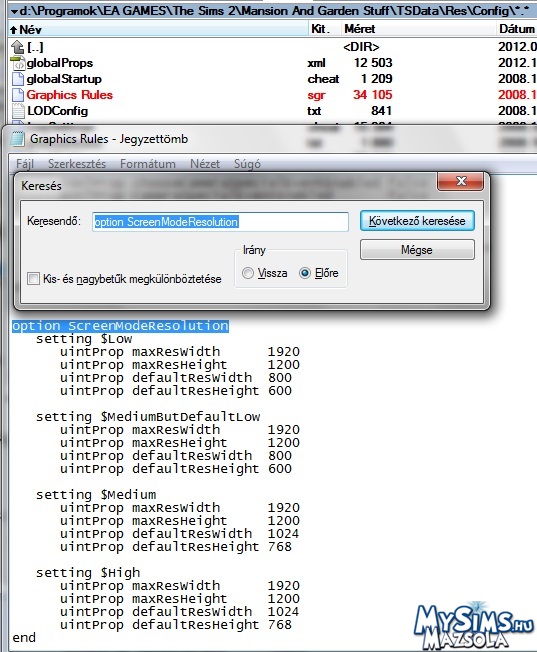Click the setting $Medium line
Viewport: 537px width, 652px height.
tap(96, 495)
